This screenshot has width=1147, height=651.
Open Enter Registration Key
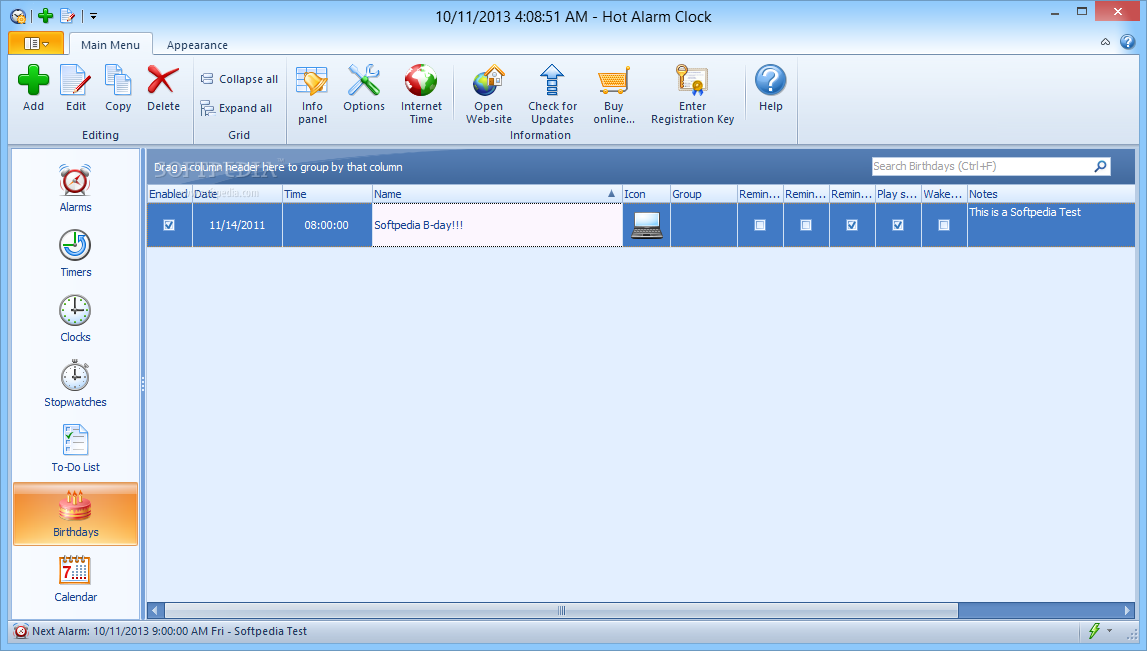point(692,94)
